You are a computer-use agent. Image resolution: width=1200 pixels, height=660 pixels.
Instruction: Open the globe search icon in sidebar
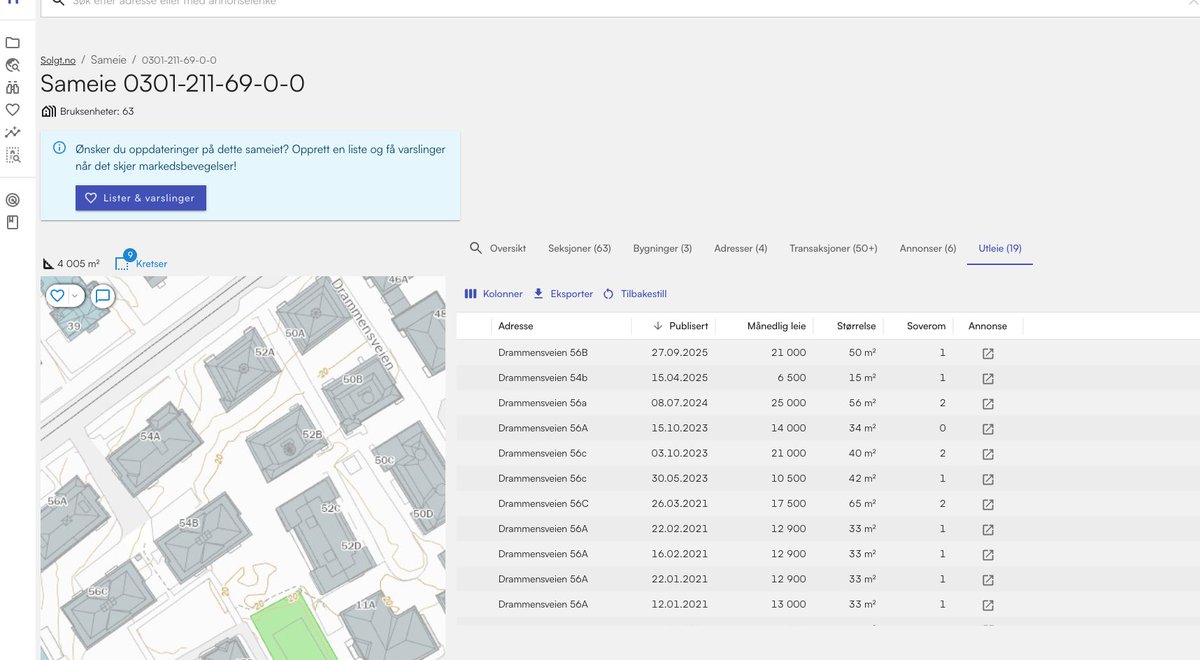13,65
